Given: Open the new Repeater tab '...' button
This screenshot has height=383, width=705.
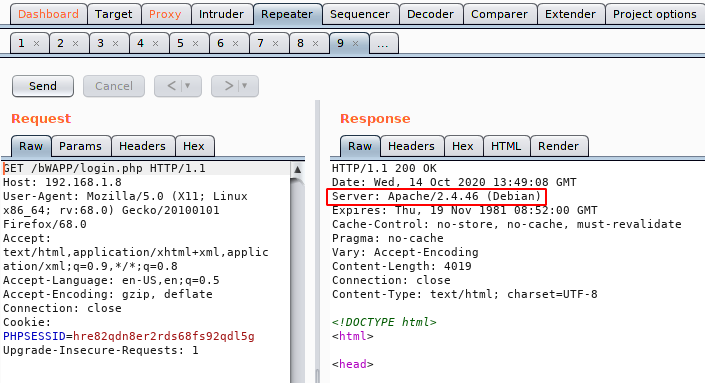Looking at the screenshot, I should 384,43.
